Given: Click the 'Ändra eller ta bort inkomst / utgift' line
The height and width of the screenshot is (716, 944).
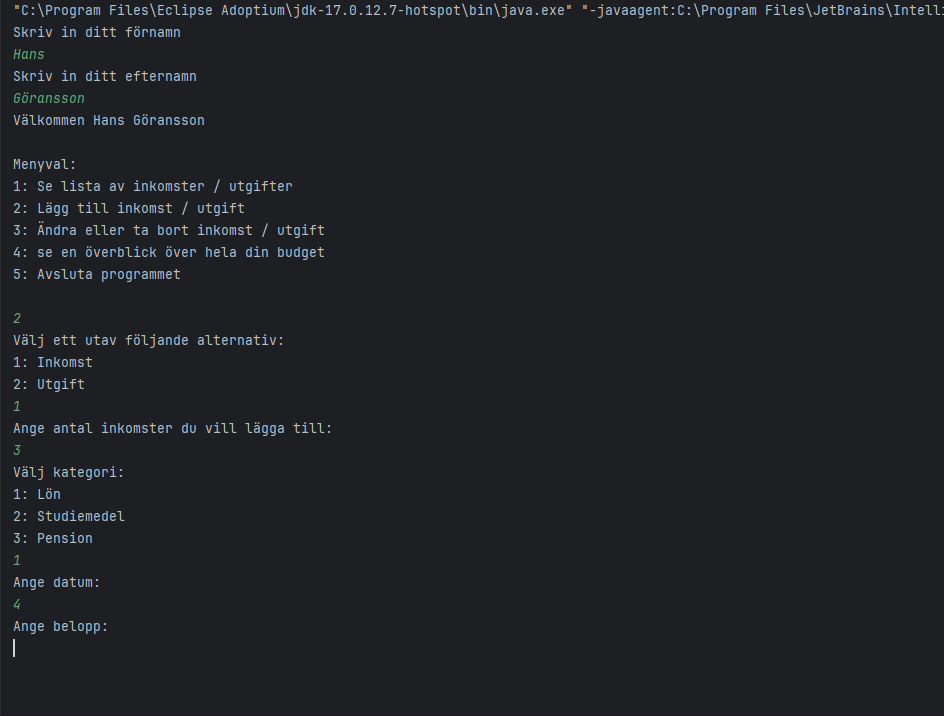Looking at the screenshot, I should pyautogui.click(x=169, y=231).
